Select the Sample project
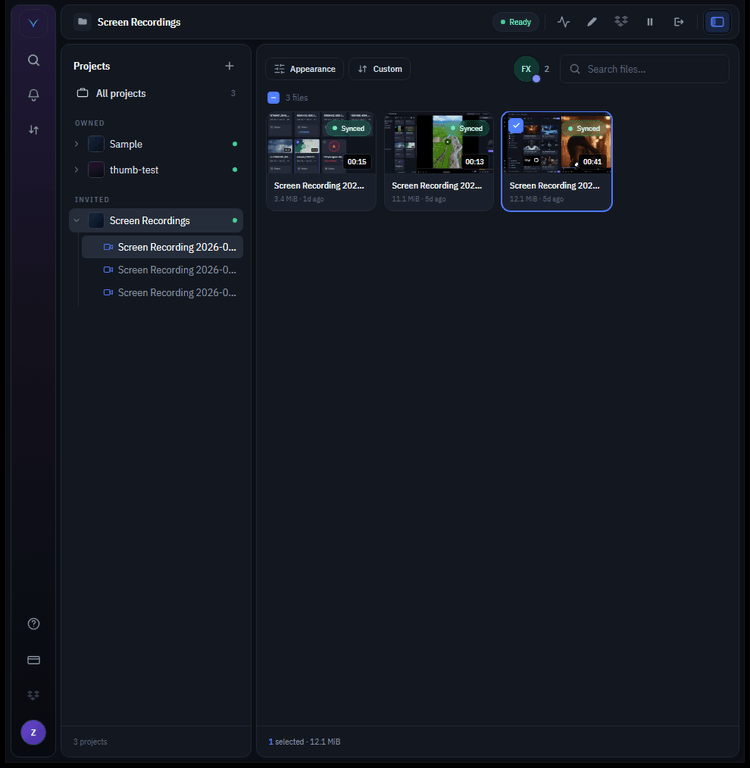The width and height of the screenshot is (750, 768). point(156,144)
